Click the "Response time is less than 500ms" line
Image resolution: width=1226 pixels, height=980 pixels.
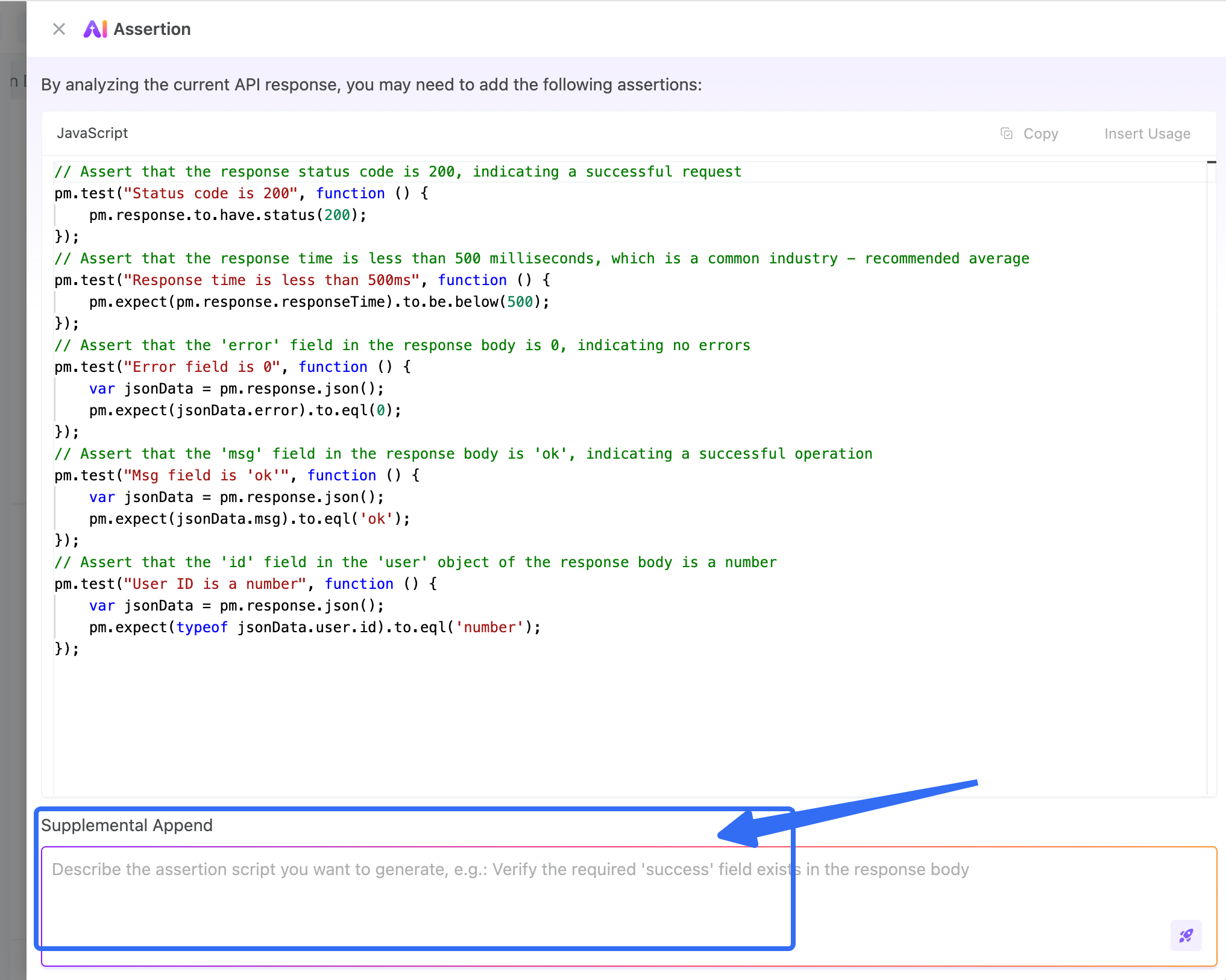point(301,280)
